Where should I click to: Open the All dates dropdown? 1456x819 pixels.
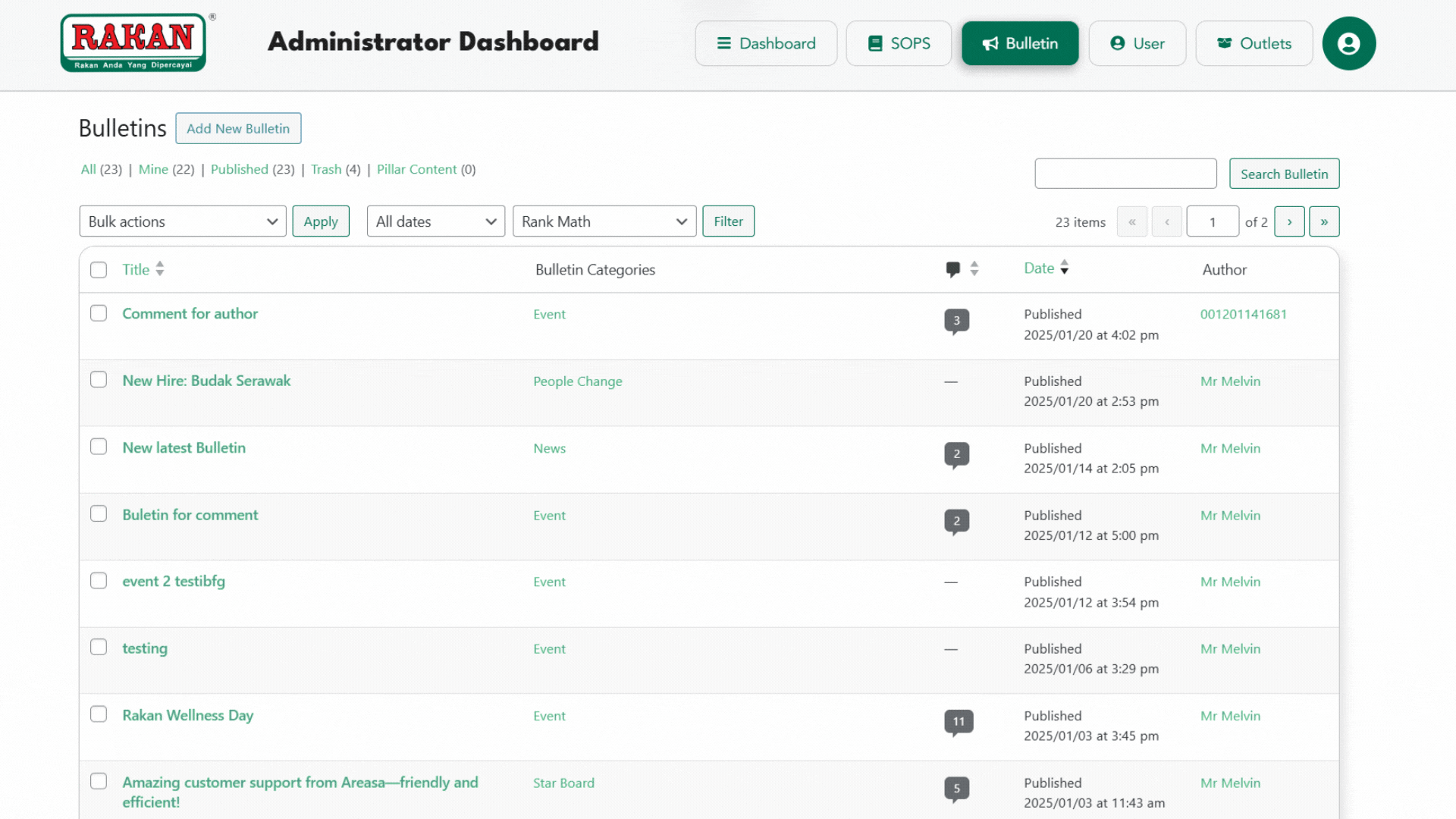point(435,221)
